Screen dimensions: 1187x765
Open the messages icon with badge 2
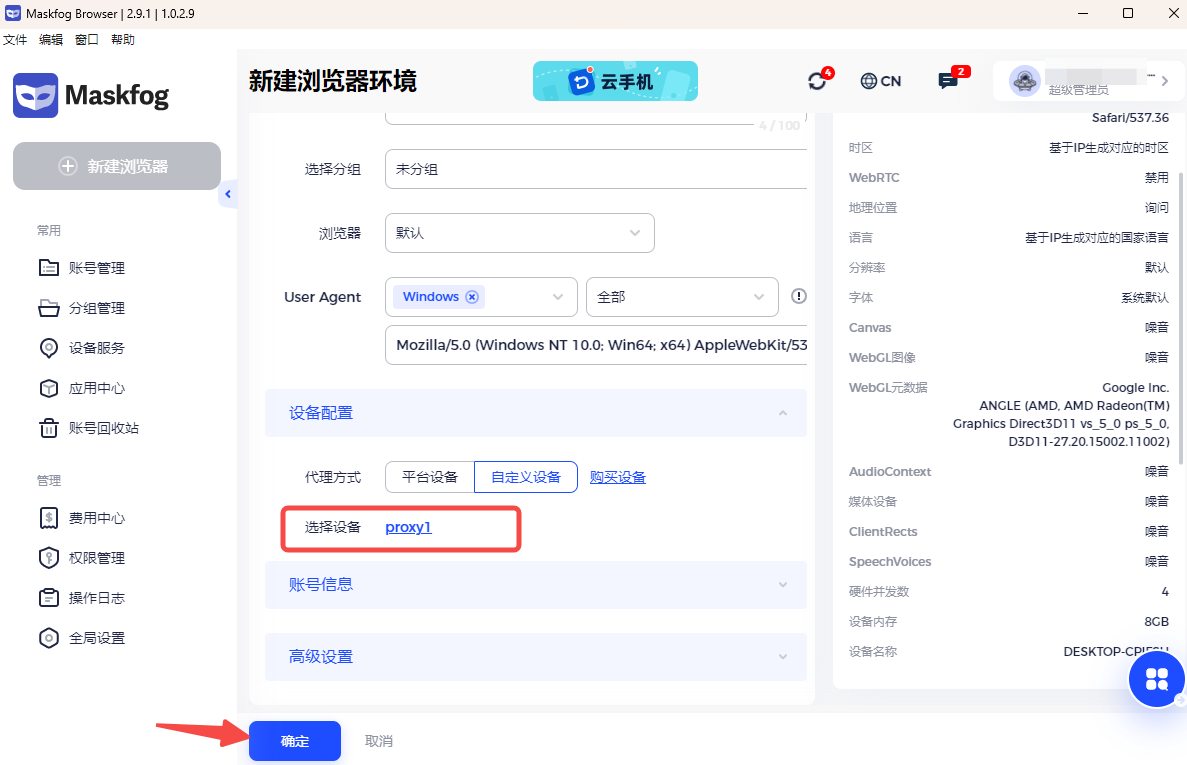coord(948,80)
